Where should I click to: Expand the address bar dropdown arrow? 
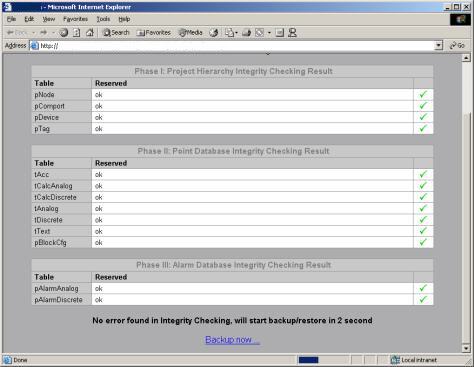pyautogui.click(x=439, y=46)
